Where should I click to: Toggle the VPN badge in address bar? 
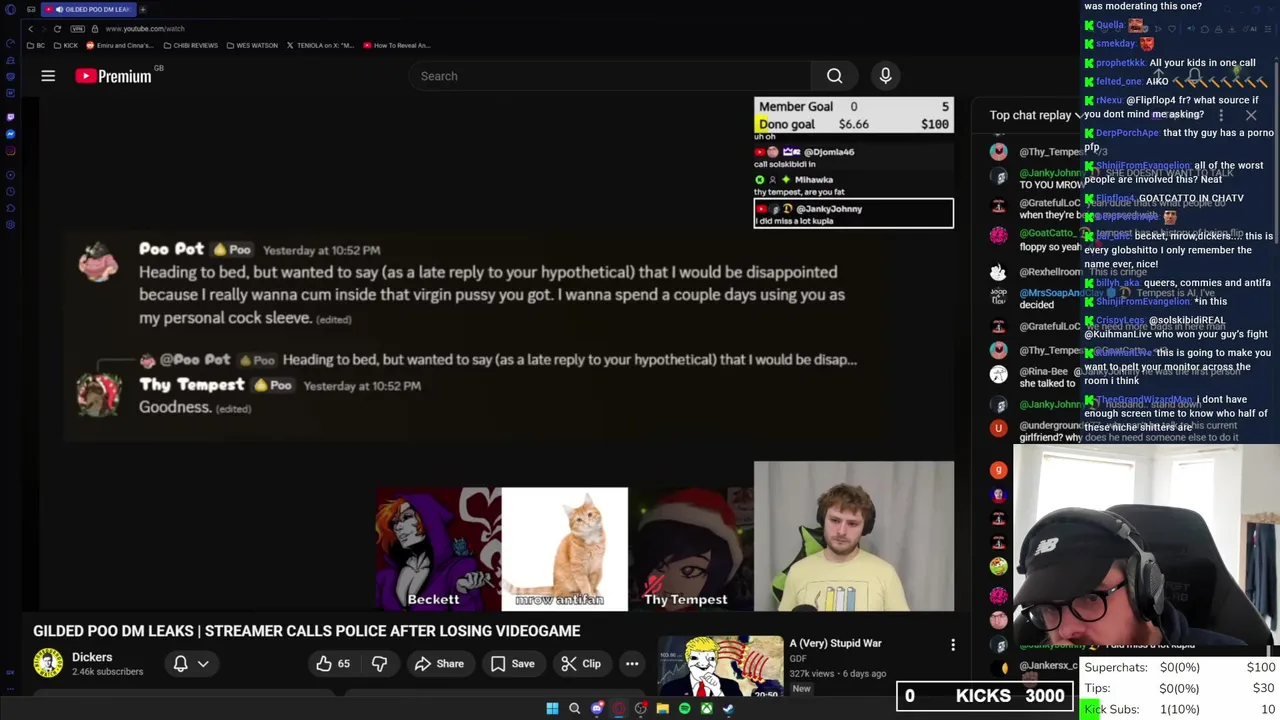pyautogui.click(x=77, y=28)
